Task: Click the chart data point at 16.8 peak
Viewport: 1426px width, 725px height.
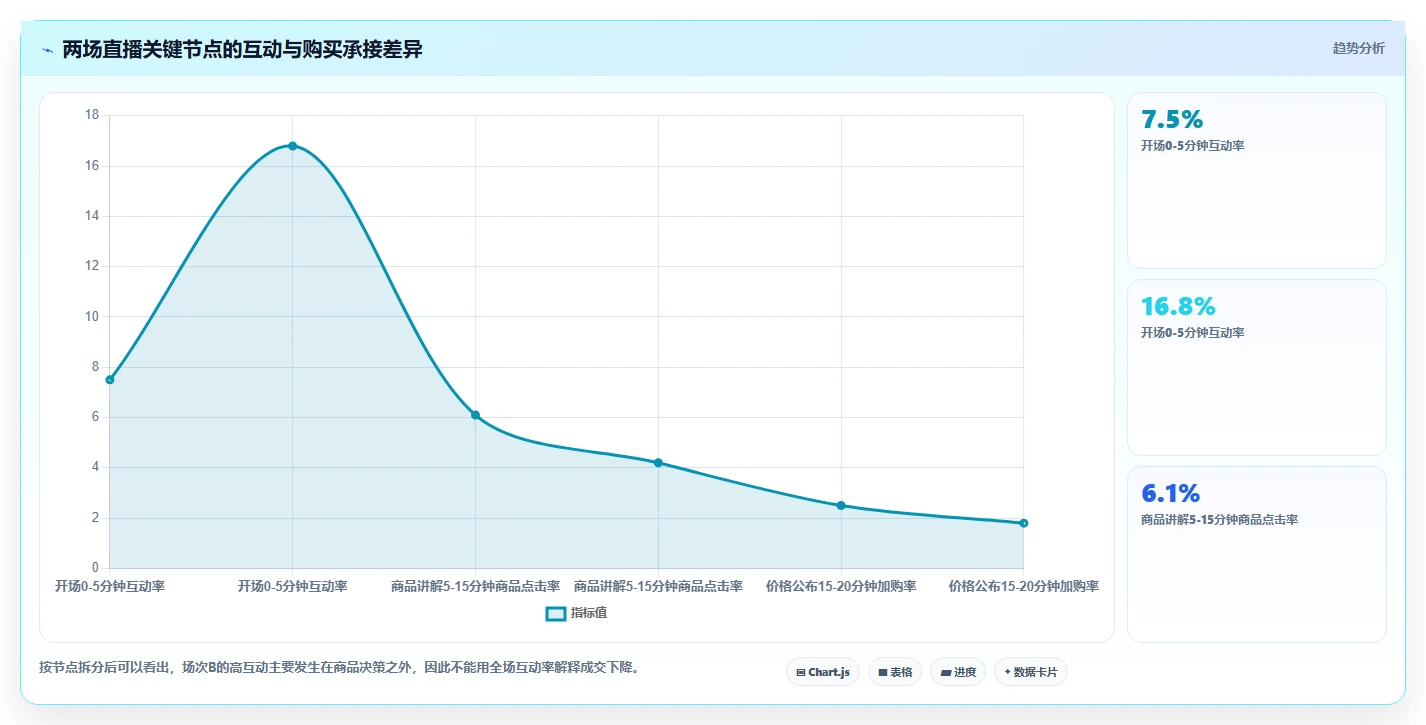Action: (x=292, y=146)
